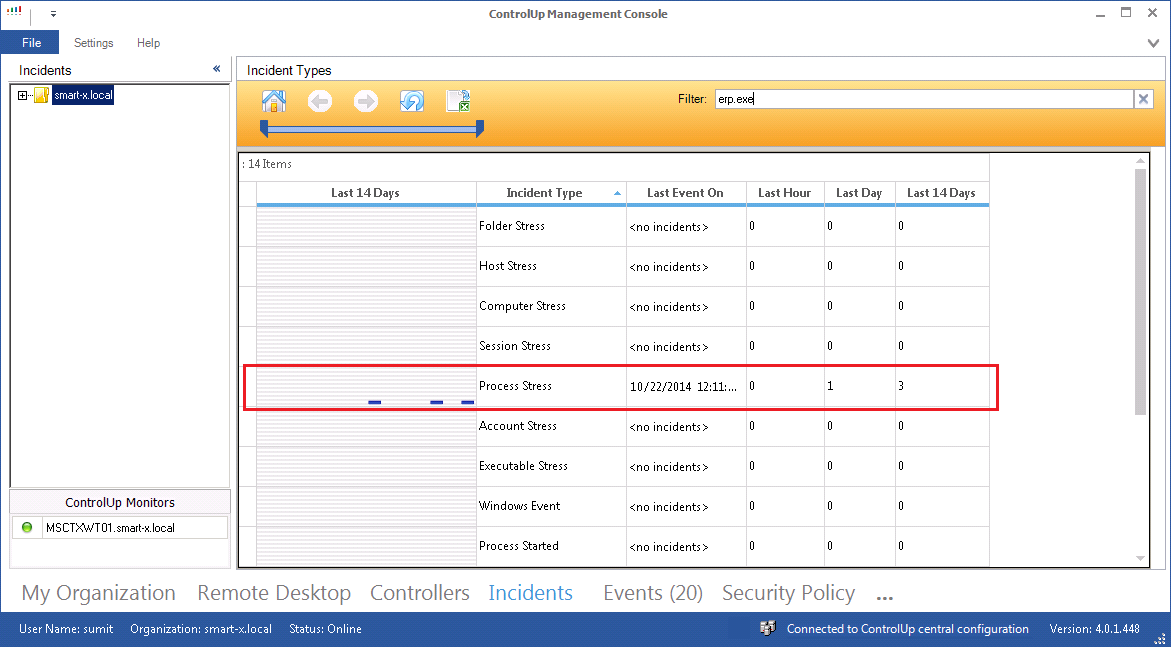Collapse the Incidents side panel
Viewport: 1171px width, 647px height.
tap(217, 69)
